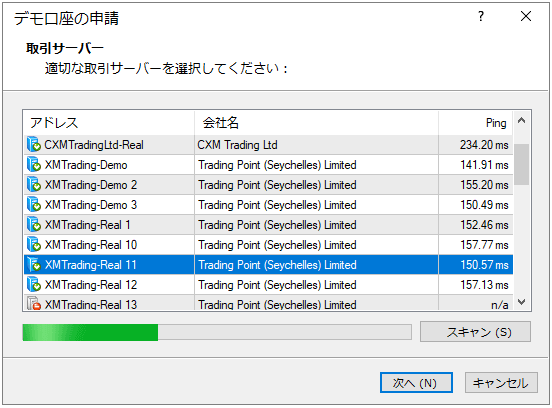Click the server list scrollbar thumb

(522, 164)
